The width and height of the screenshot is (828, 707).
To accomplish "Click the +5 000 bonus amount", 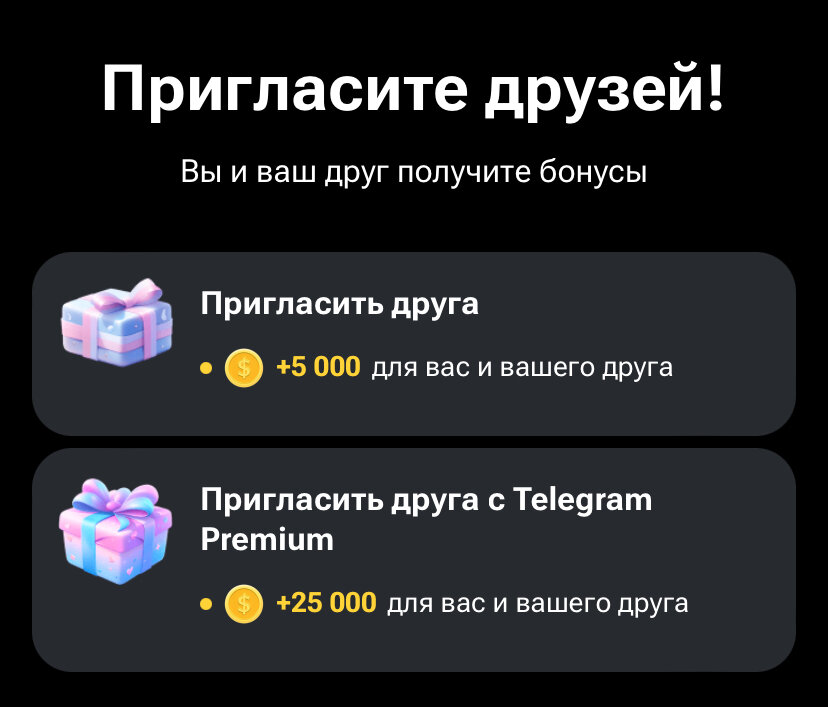I will point(318,367).
